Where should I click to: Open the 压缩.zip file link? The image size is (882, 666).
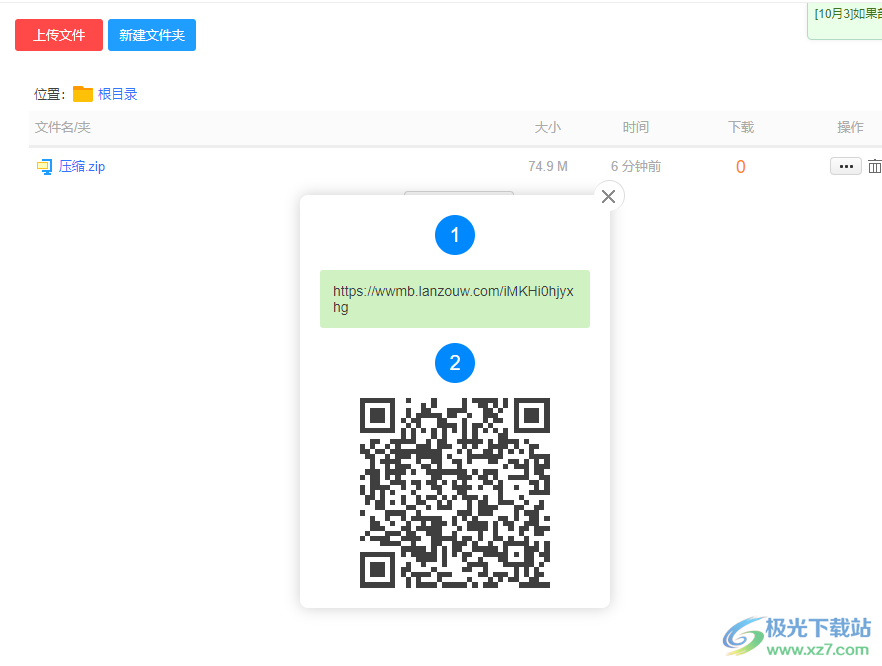[x=82, y=166]
